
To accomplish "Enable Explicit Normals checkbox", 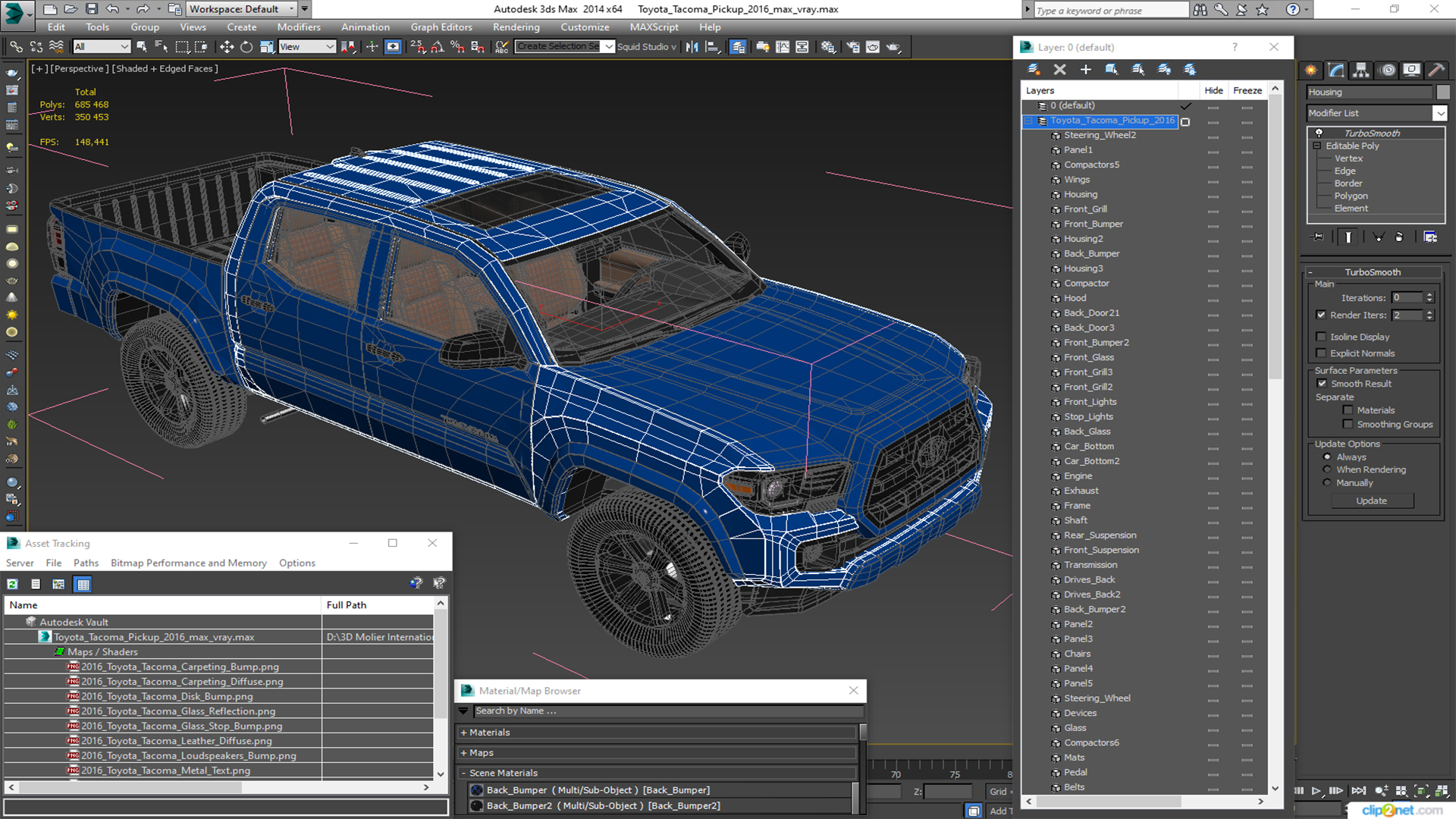I will coord(1321,353).
